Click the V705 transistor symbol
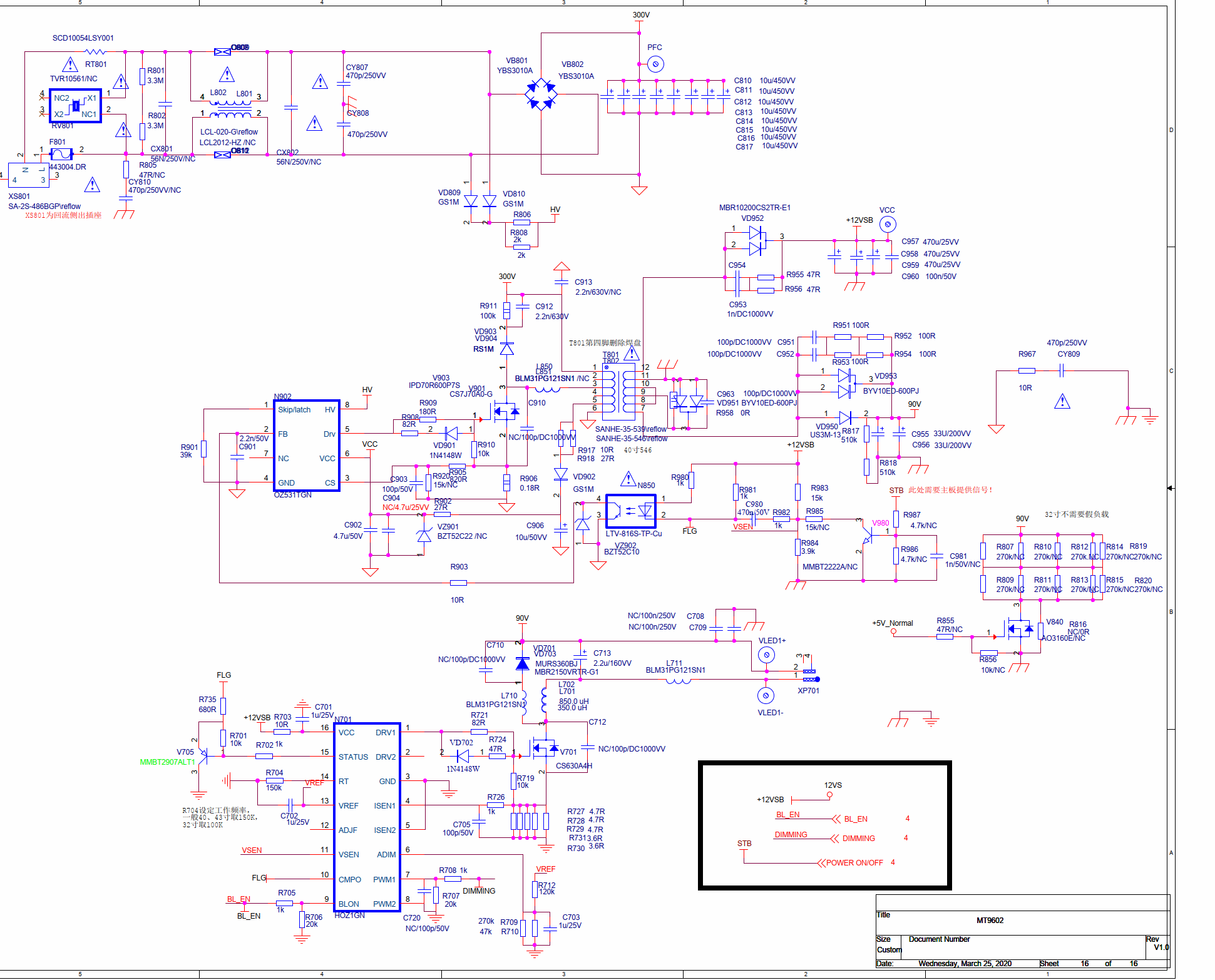 tap(202, 757)
